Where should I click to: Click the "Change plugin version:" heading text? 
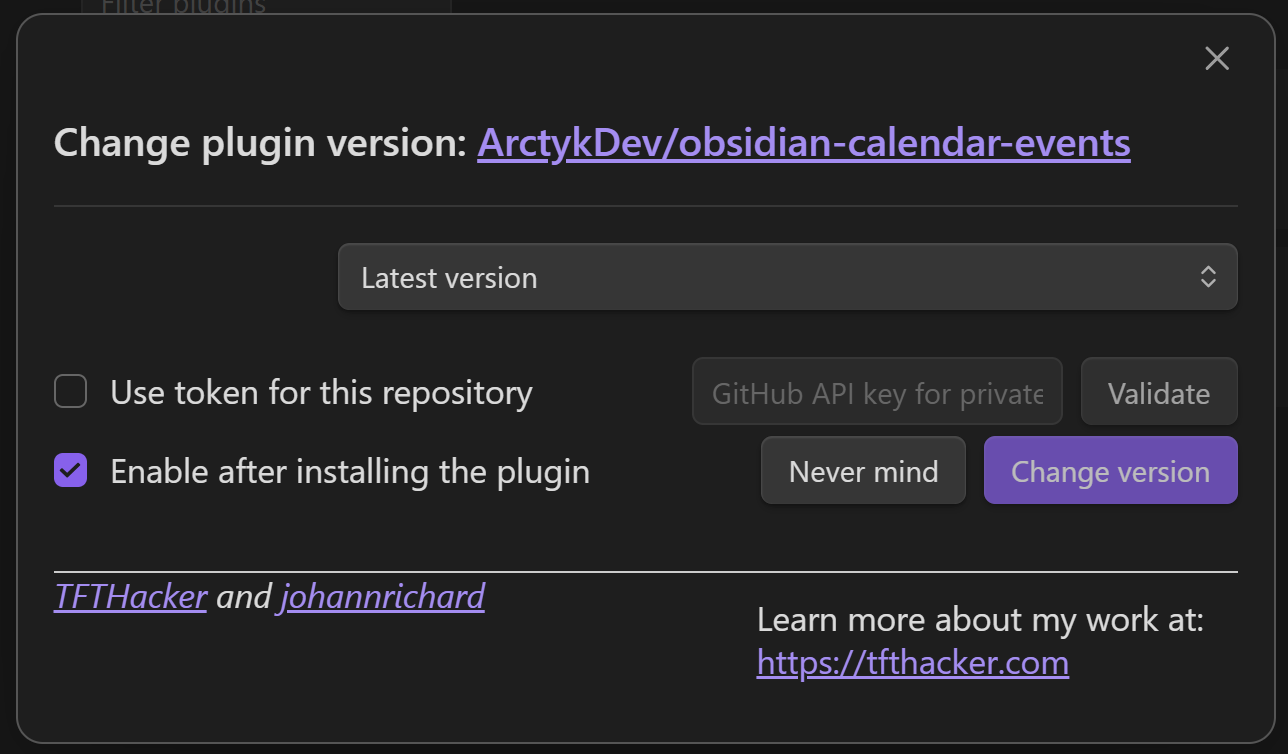coord(260,144)
